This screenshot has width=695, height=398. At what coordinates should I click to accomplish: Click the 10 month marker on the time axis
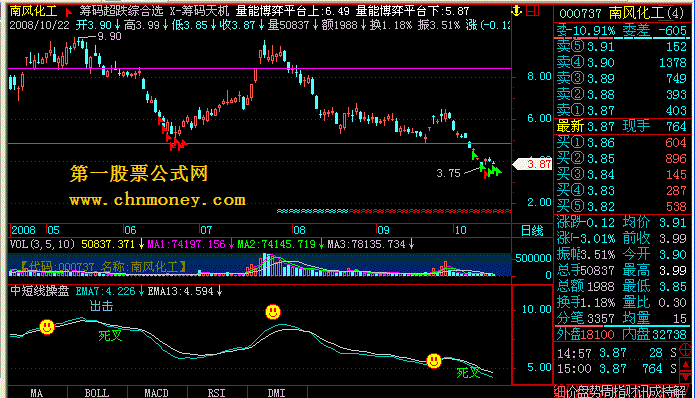pos(461,230)
